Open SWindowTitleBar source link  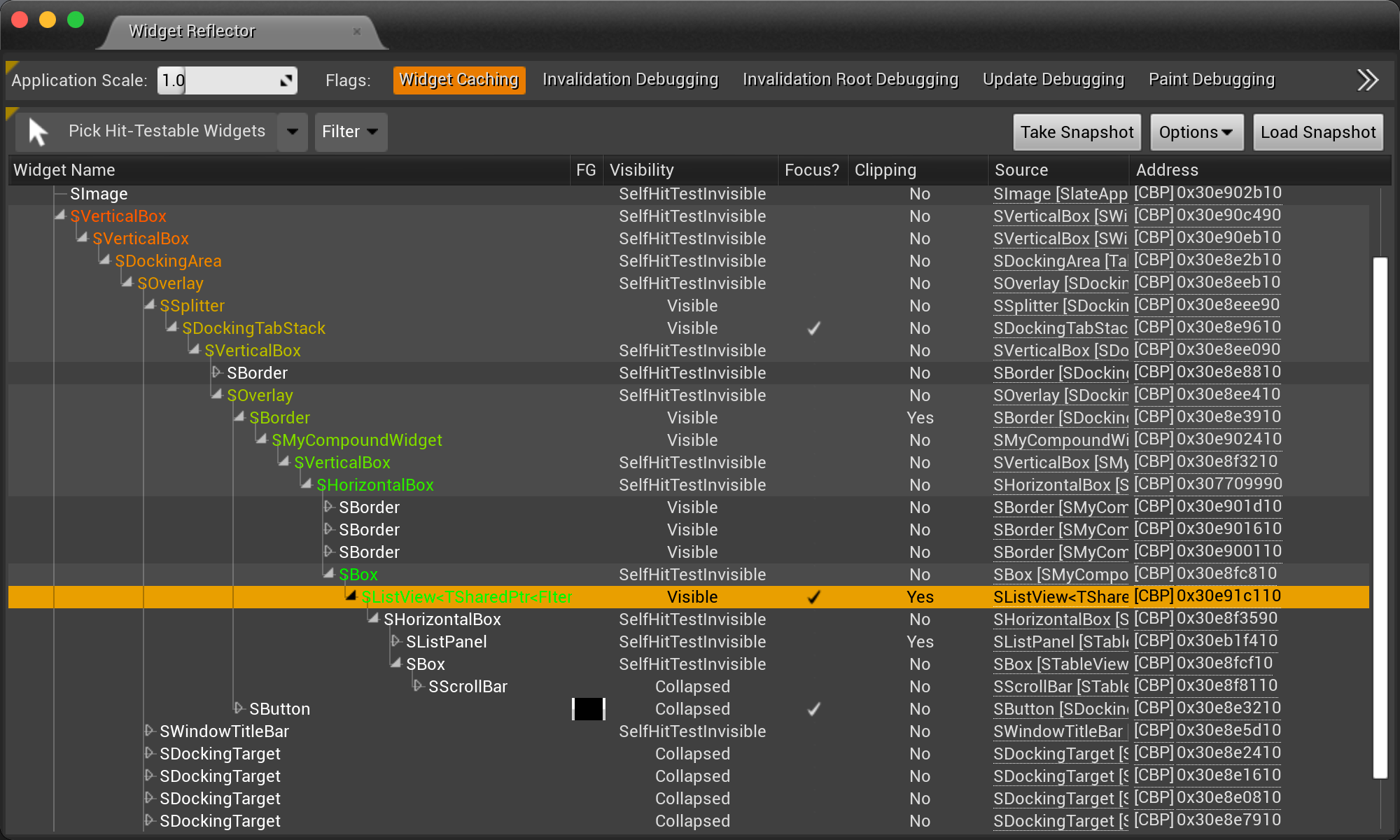[1058, 731]
